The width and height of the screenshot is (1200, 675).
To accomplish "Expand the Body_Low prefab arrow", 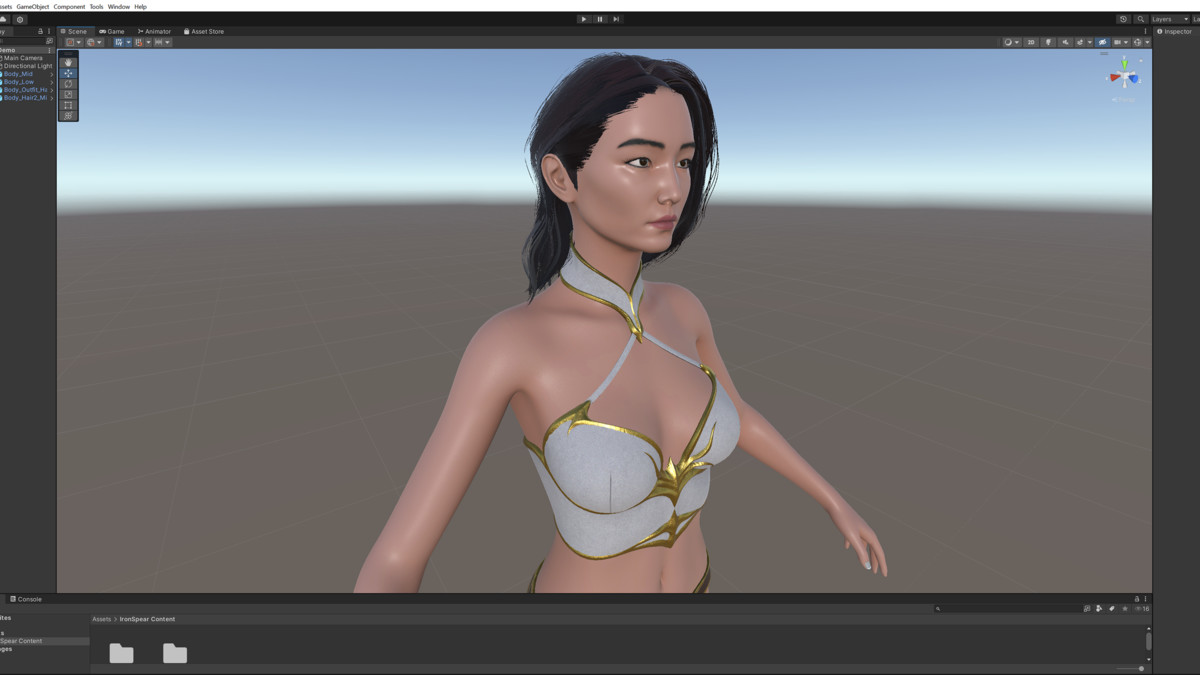I will tap(52, 82).
